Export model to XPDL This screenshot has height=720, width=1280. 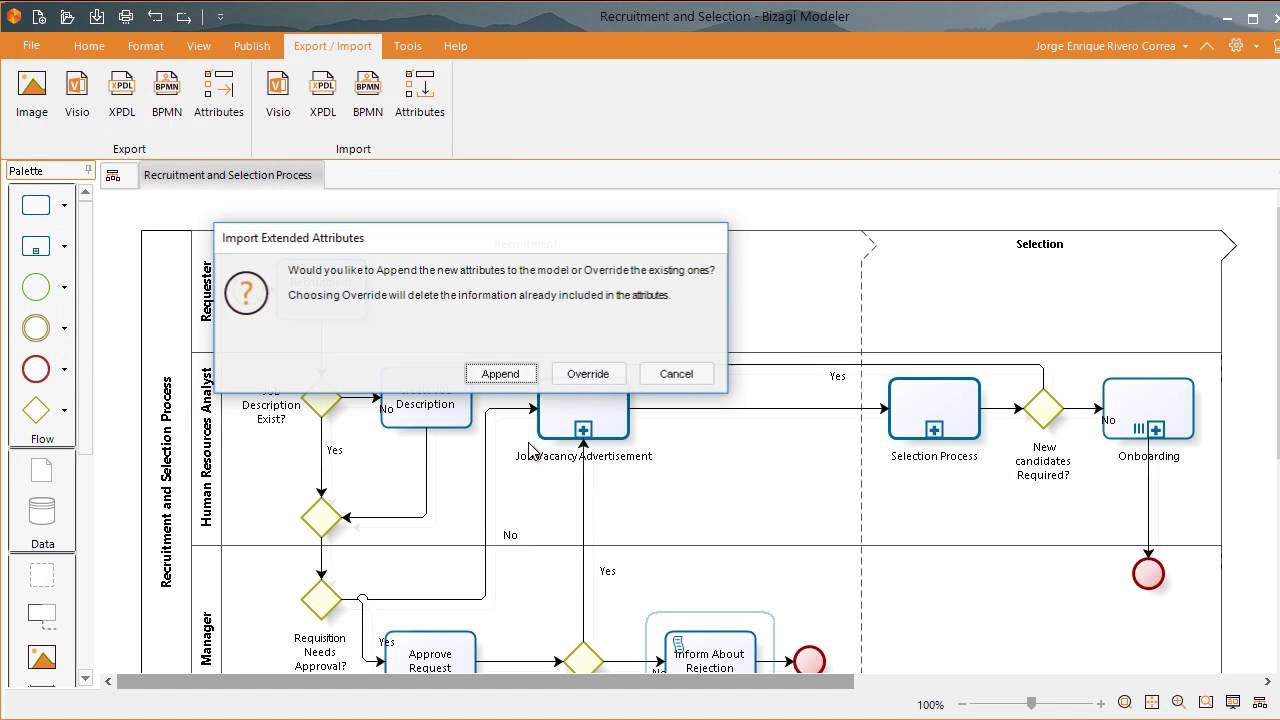pyautogui.click(x=122, y=94)
